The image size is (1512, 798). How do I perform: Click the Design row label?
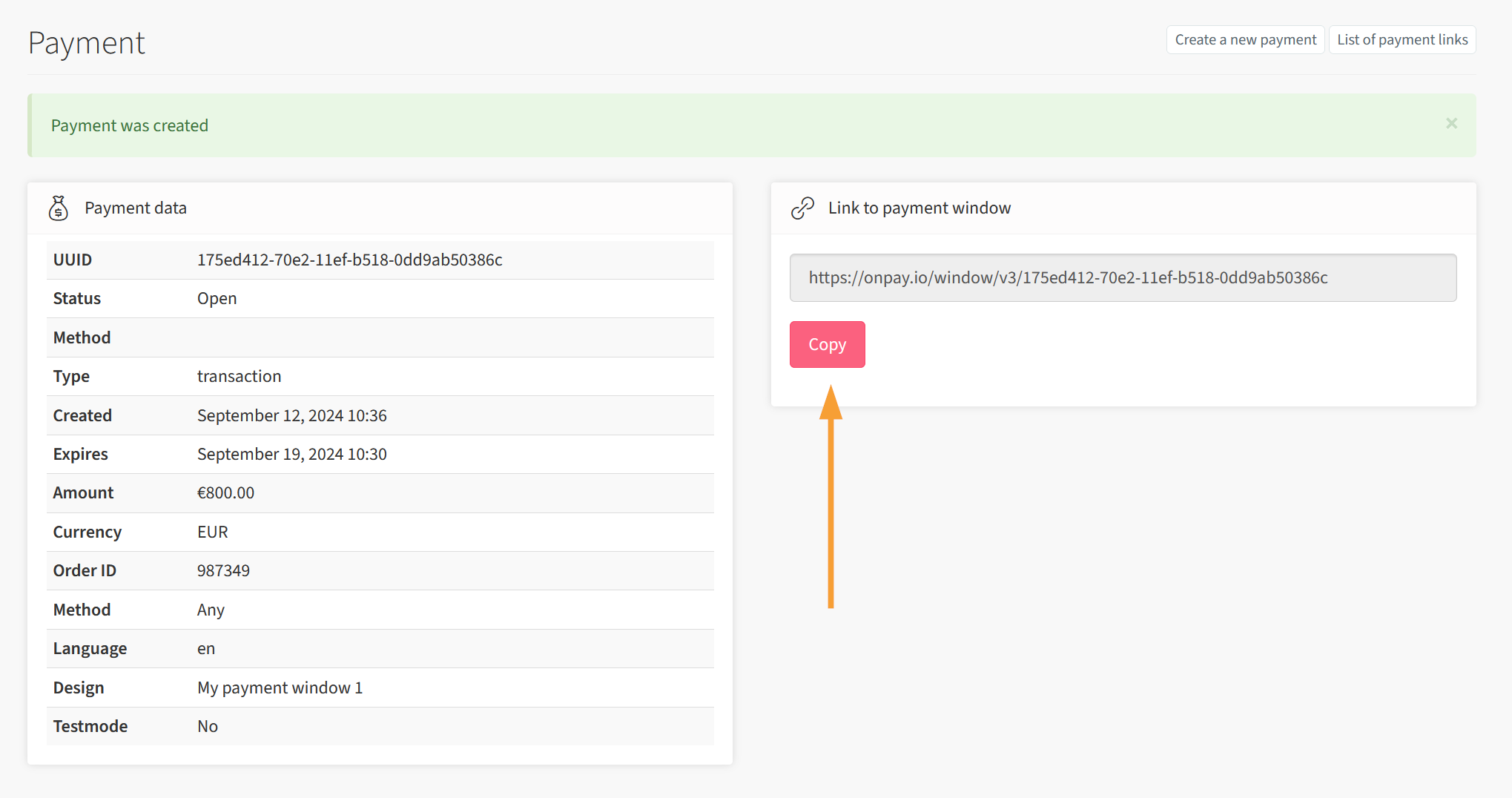[x=79, y=687]
